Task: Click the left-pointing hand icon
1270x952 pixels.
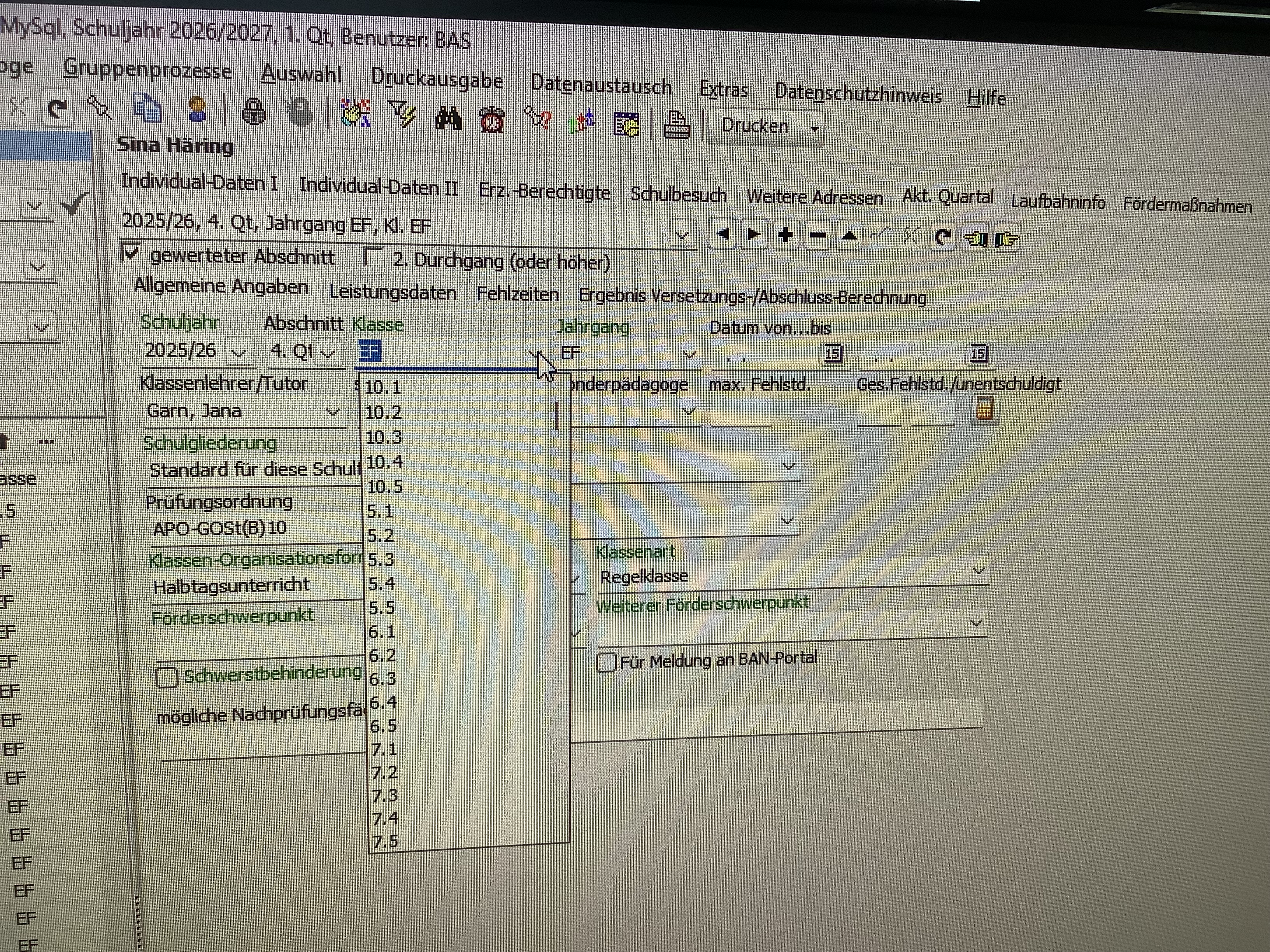Action: click(975, 238)
